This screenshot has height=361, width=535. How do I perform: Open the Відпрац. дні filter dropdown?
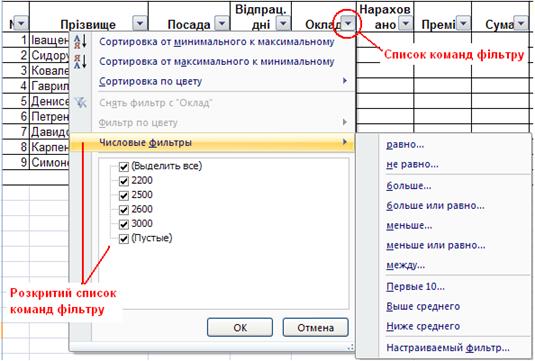click(283, 24)
